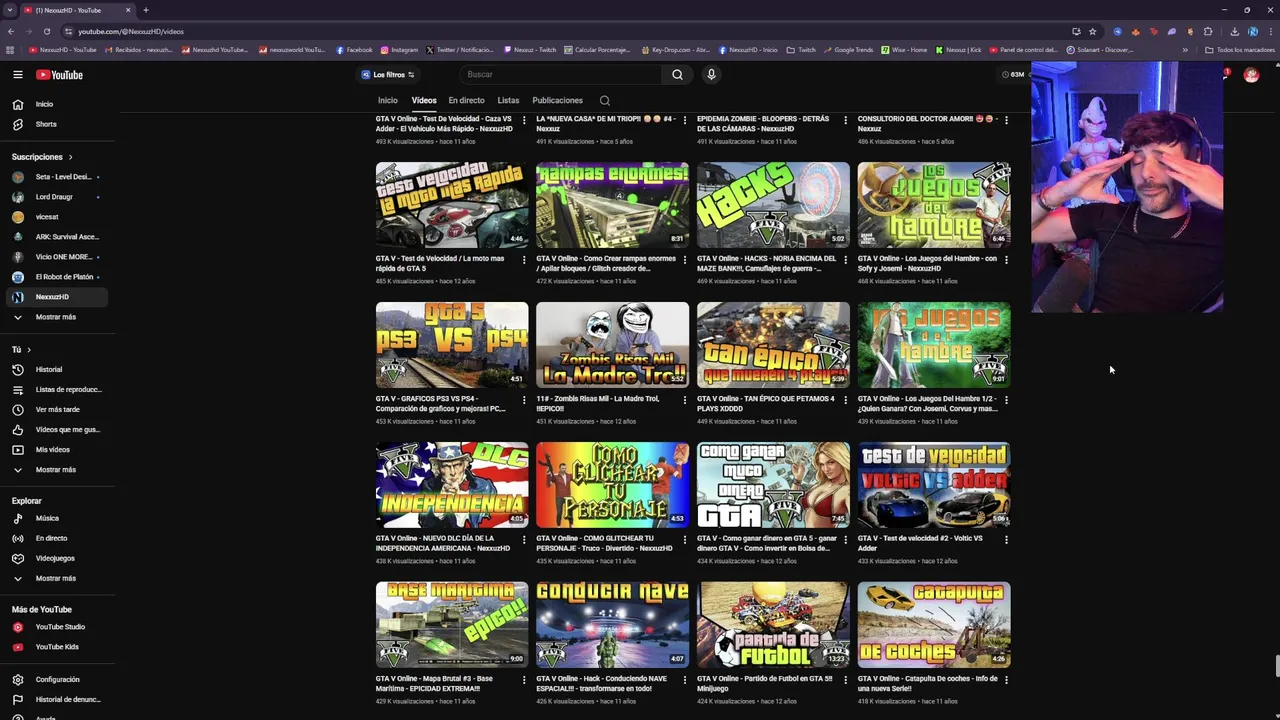This screenshot has width=1280, height=720.
Task: Open NexxuzHD subscription in the sidebar
Action: (x=57, y=297)
